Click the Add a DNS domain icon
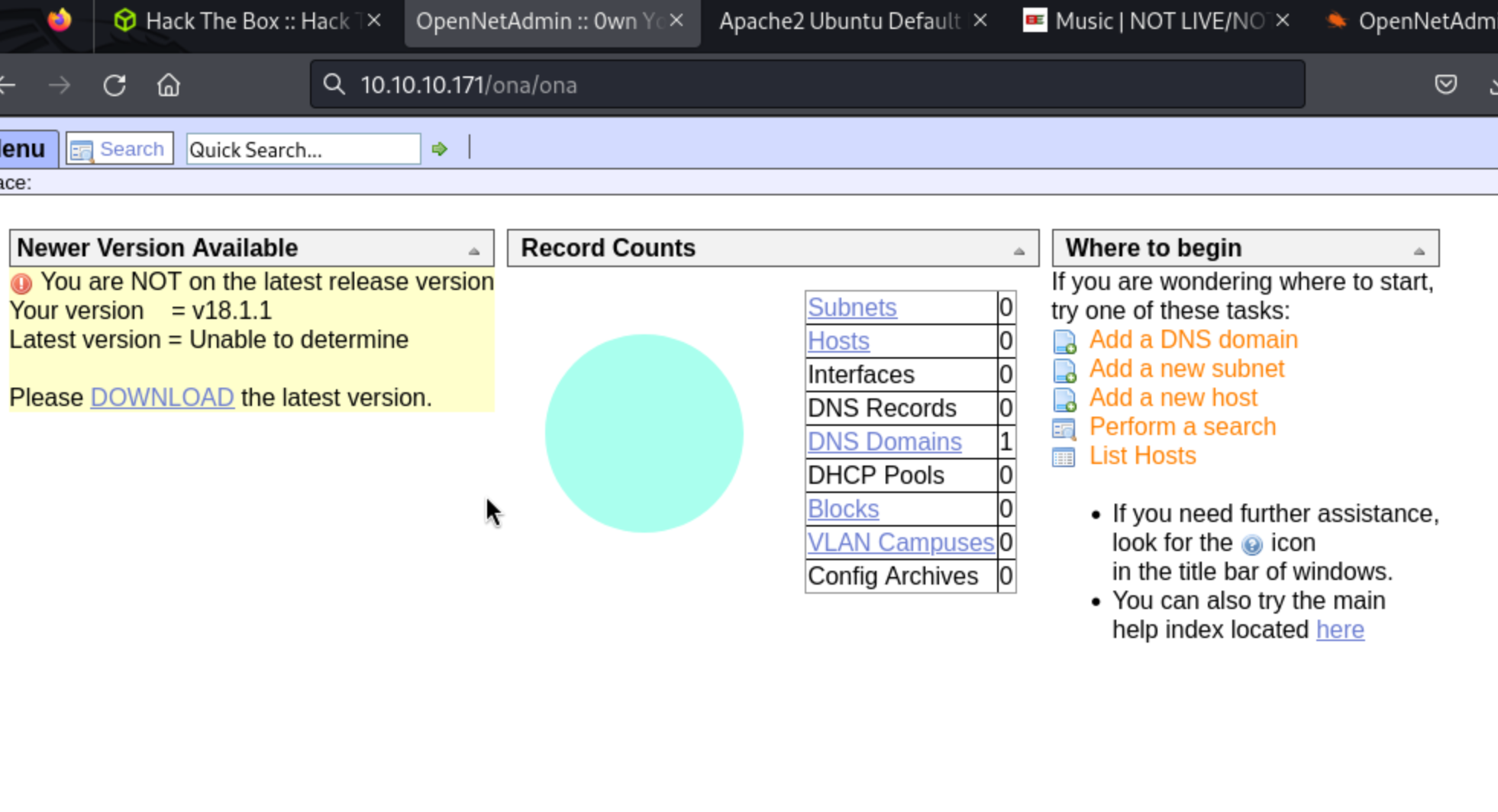Screen dimensions: 1498x812 (1064, 341)
